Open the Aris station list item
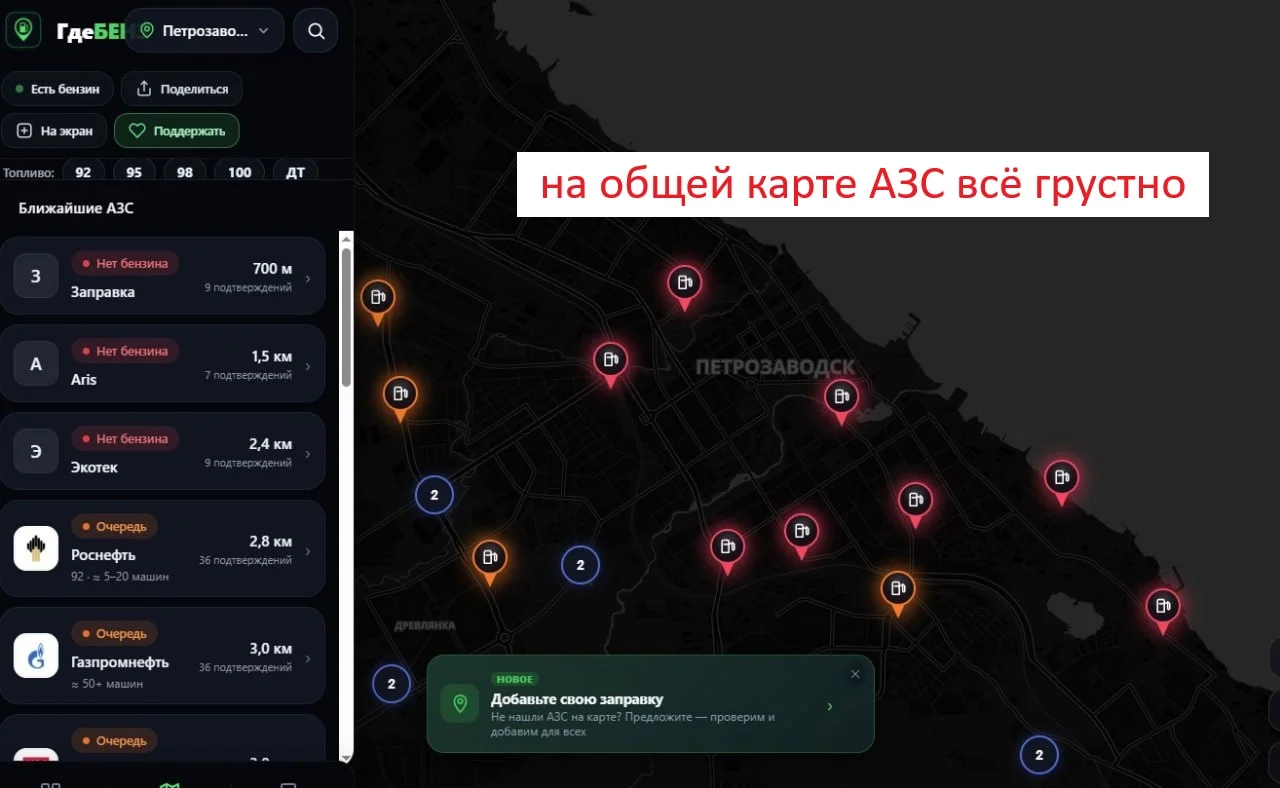1280x788 pixels. tap(163, 364)
